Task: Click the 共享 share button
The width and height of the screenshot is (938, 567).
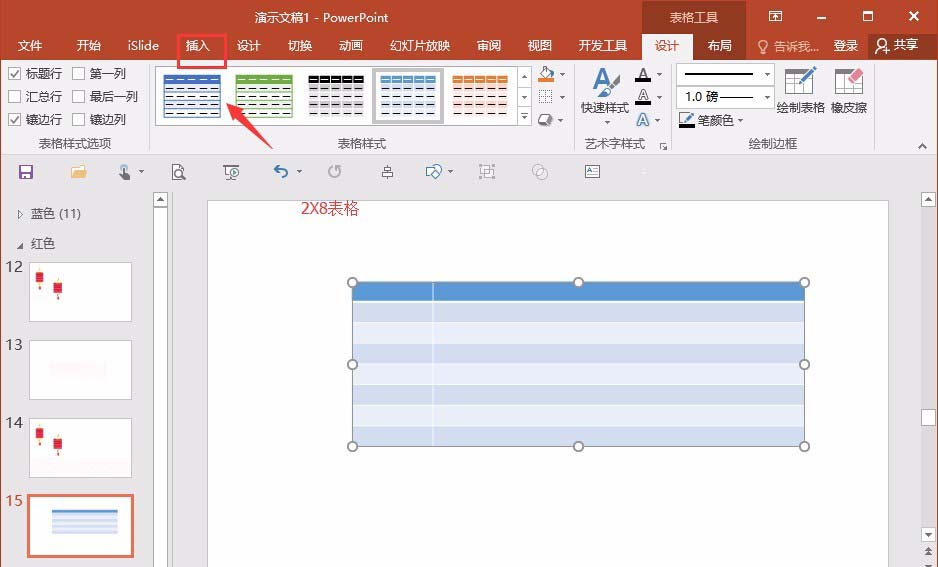Action: pyautogui.click(x=896, y=46)
